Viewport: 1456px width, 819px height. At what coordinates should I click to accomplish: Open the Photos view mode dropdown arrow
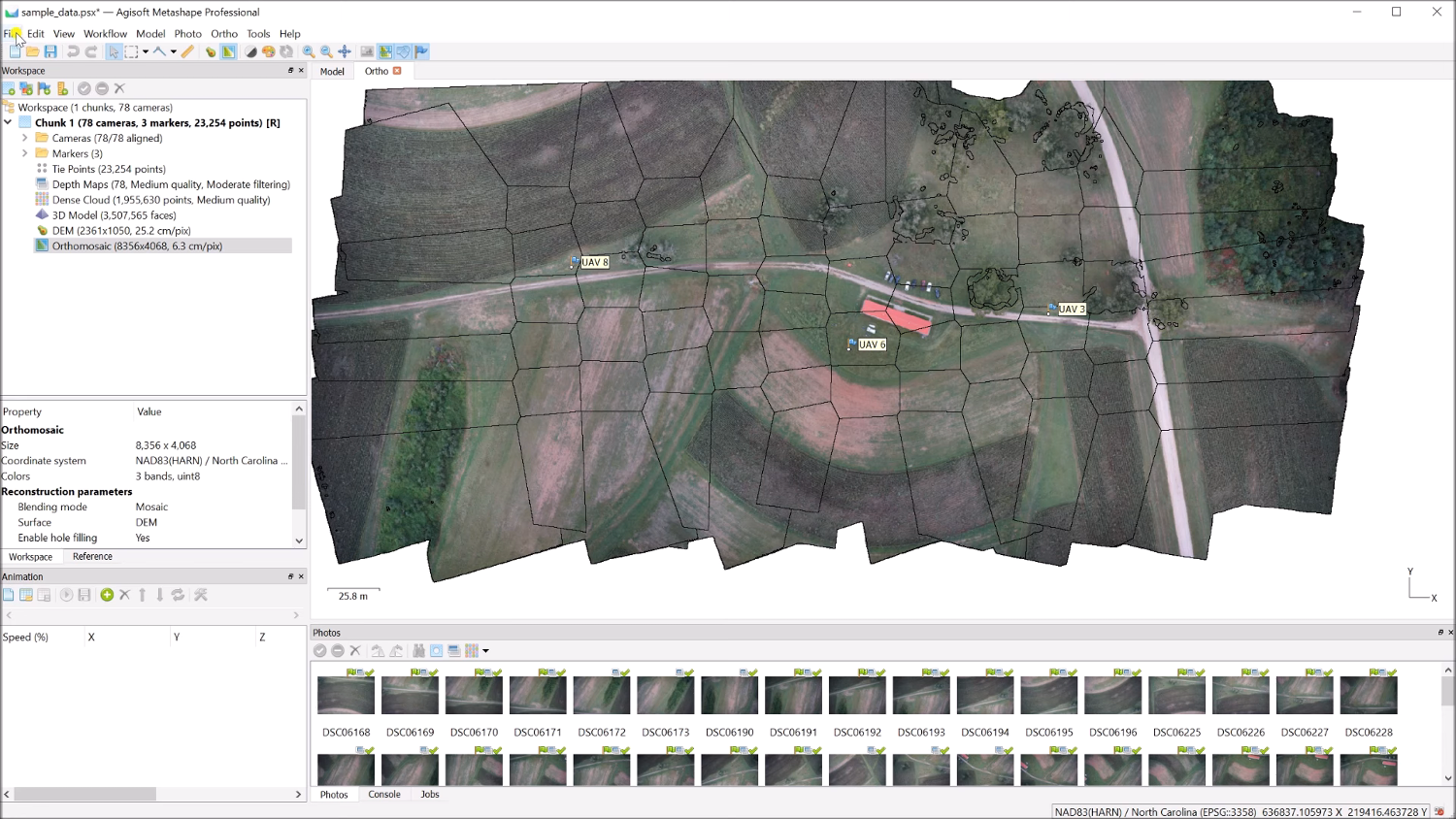tap(485, 651)
